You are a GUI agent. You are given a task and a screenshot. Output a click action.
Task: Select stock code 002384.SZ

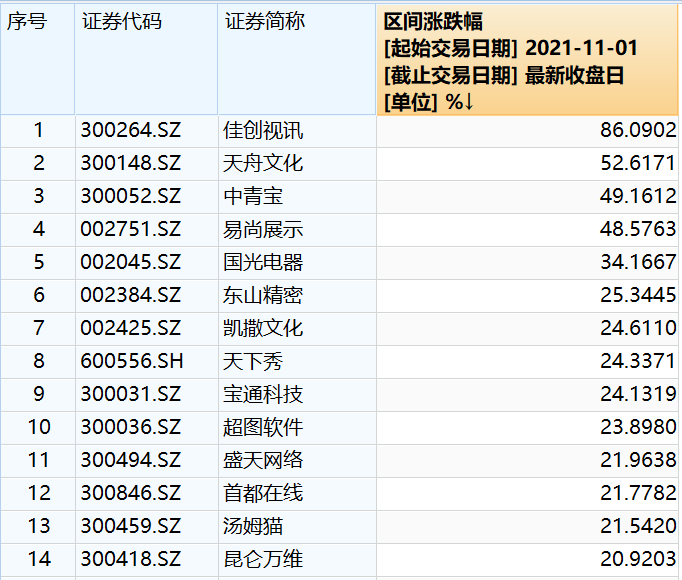(x=130, y=295)
